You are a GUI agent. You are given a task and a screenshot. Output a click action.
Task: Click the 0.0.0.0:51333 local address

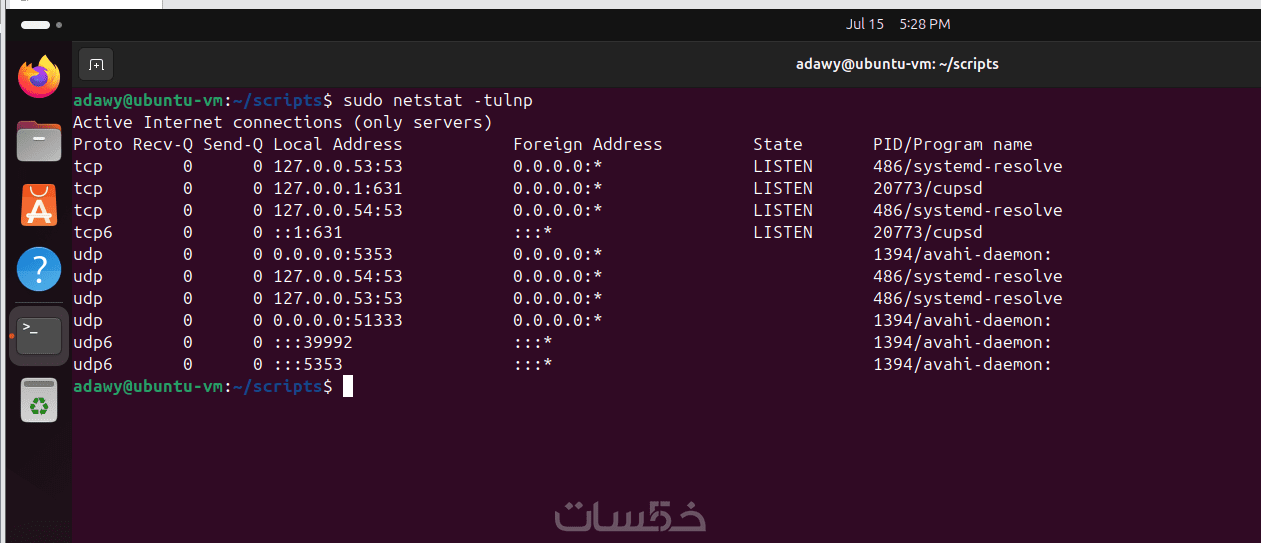coord(337,320)
